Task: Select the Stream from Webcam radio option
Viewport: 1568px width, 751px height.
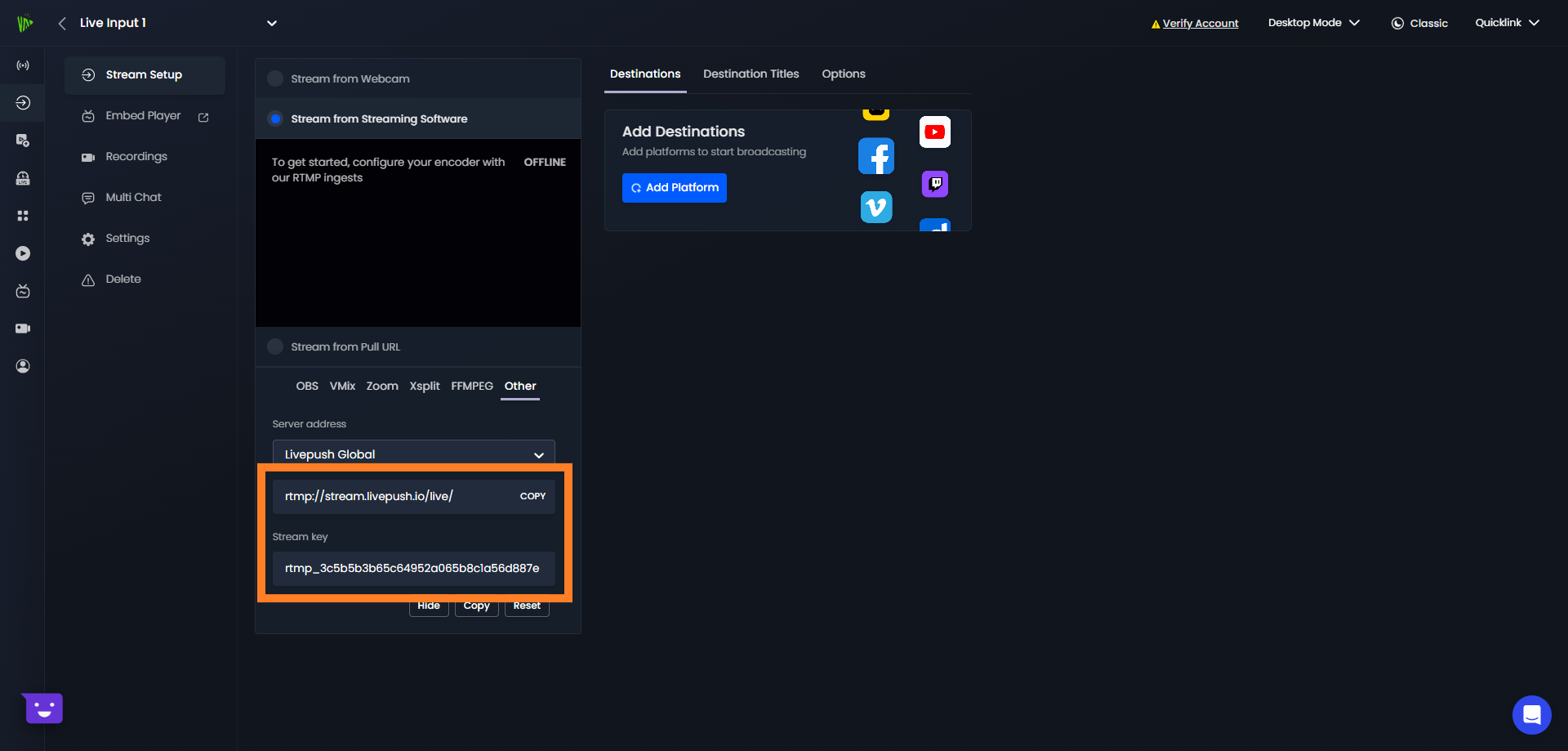Action: 276,78
